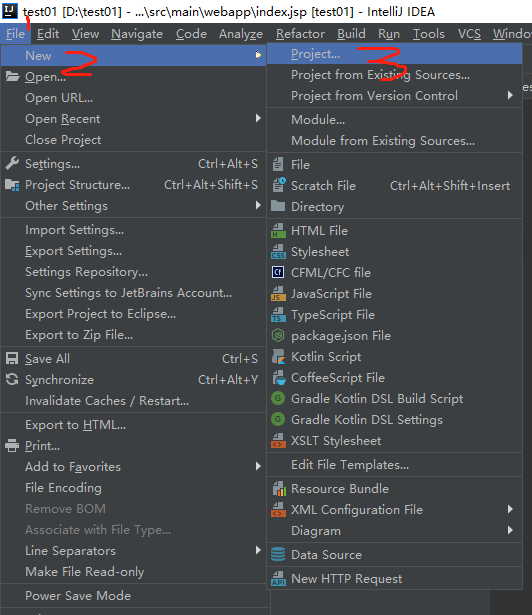The height and width of the screenshot is (615, 532).
Task: Click the Directory folder icon
Action: [x=278, y=206]
